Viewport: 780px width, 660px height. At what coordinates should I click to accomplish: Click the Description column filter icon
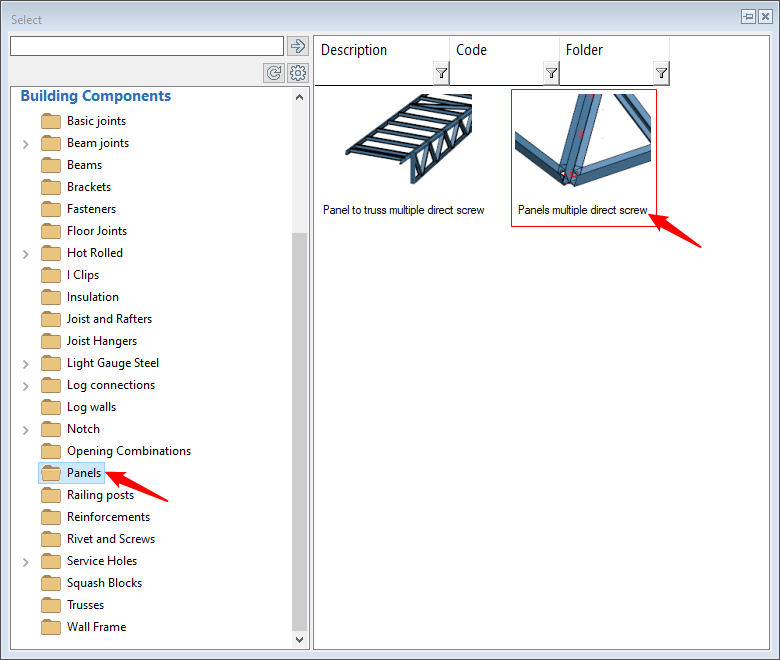[x=441, y=73]
